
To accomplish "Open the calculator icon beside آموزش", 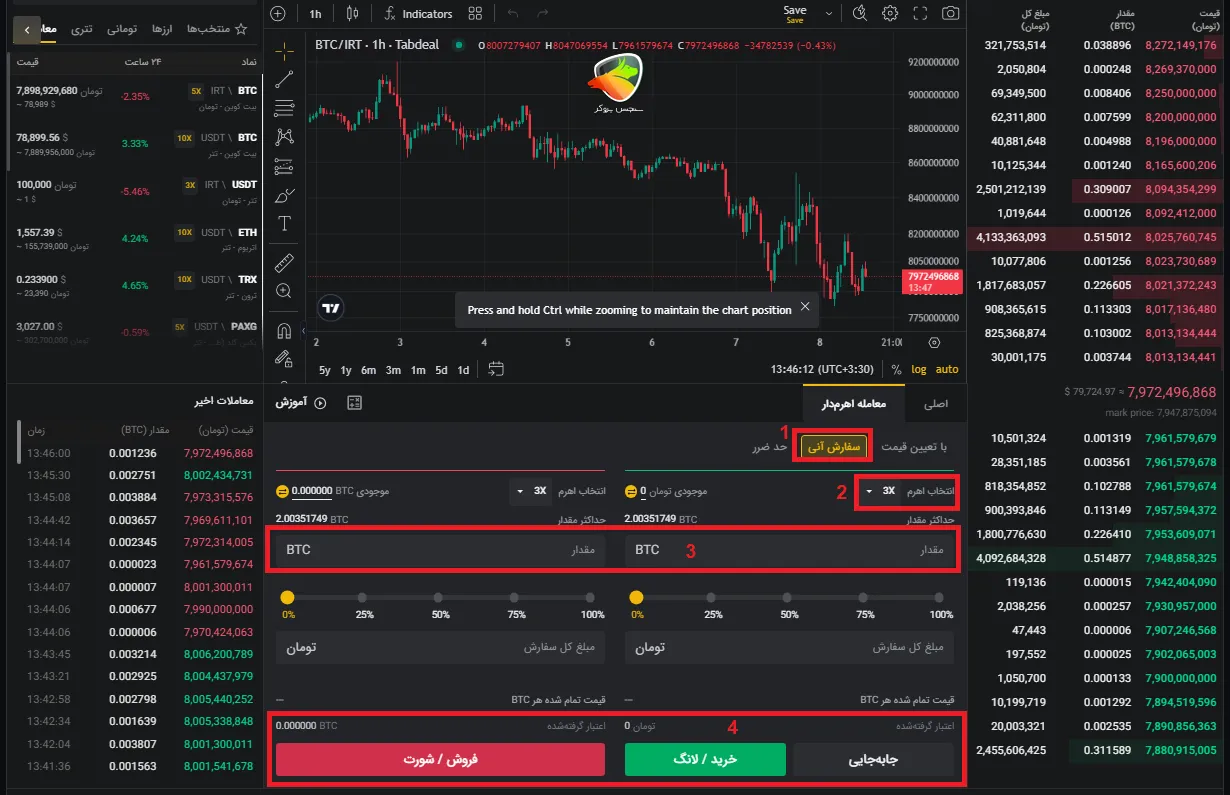I will (353, 403).
